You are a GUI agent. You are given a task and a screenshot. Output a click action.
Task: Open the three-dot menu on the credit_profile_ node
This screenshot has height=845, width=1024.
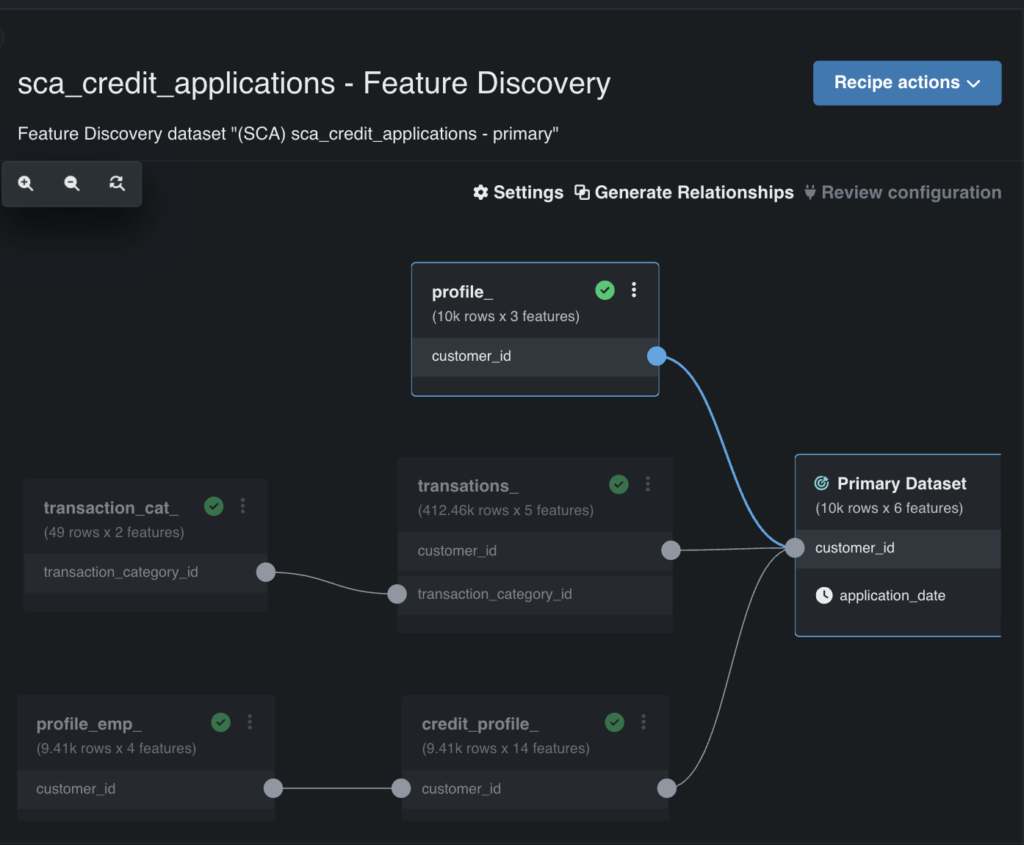click(643, 722)
